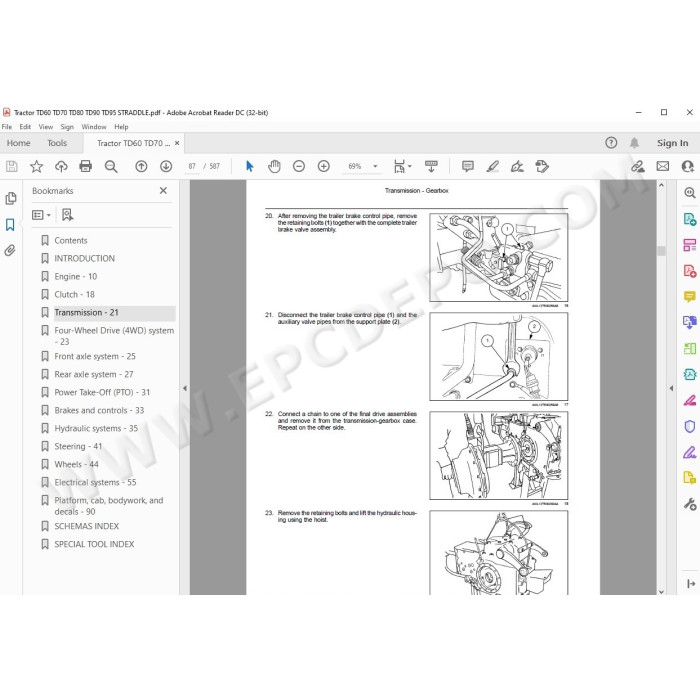Click the add new bookmark icon
This screenshot has height=700, width=700.
(67, 215)
